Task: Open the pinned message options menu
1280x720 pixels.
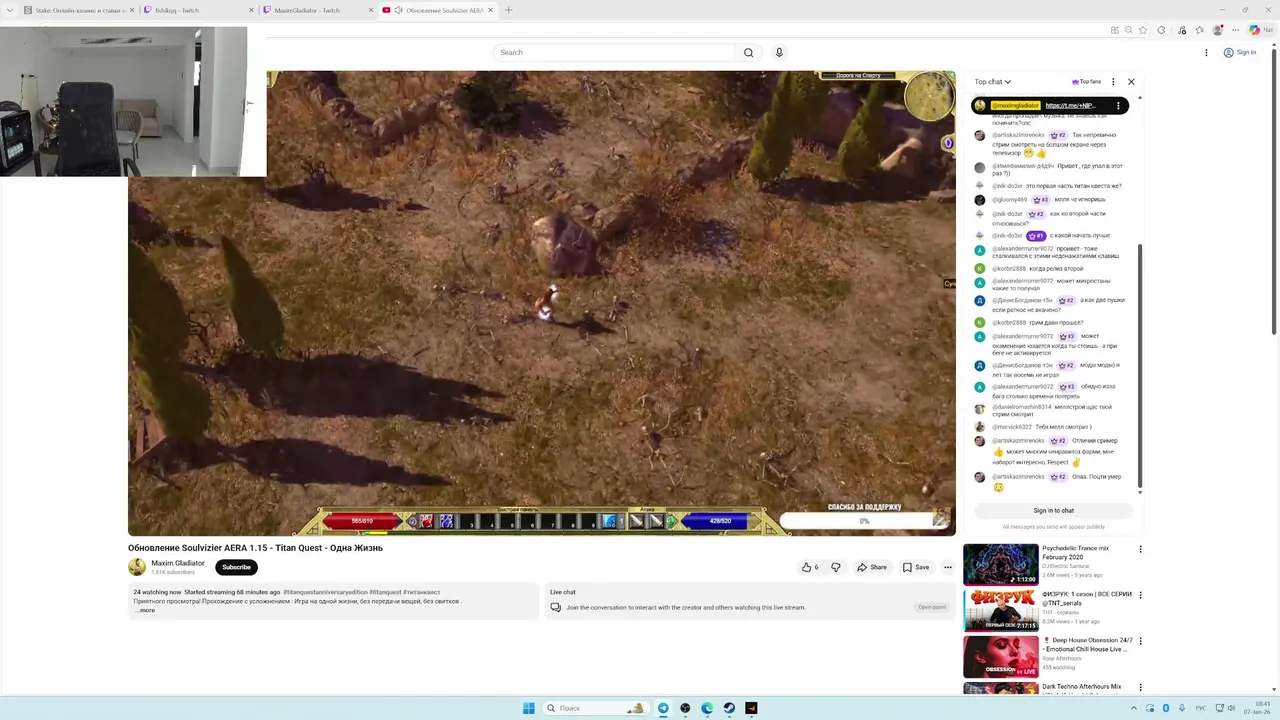Action: [x=1118, y=105]
